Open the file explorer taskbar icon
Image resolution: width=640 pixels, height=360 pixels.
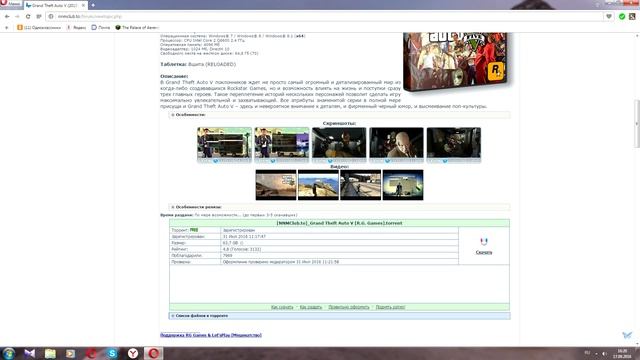click(50, 353)
